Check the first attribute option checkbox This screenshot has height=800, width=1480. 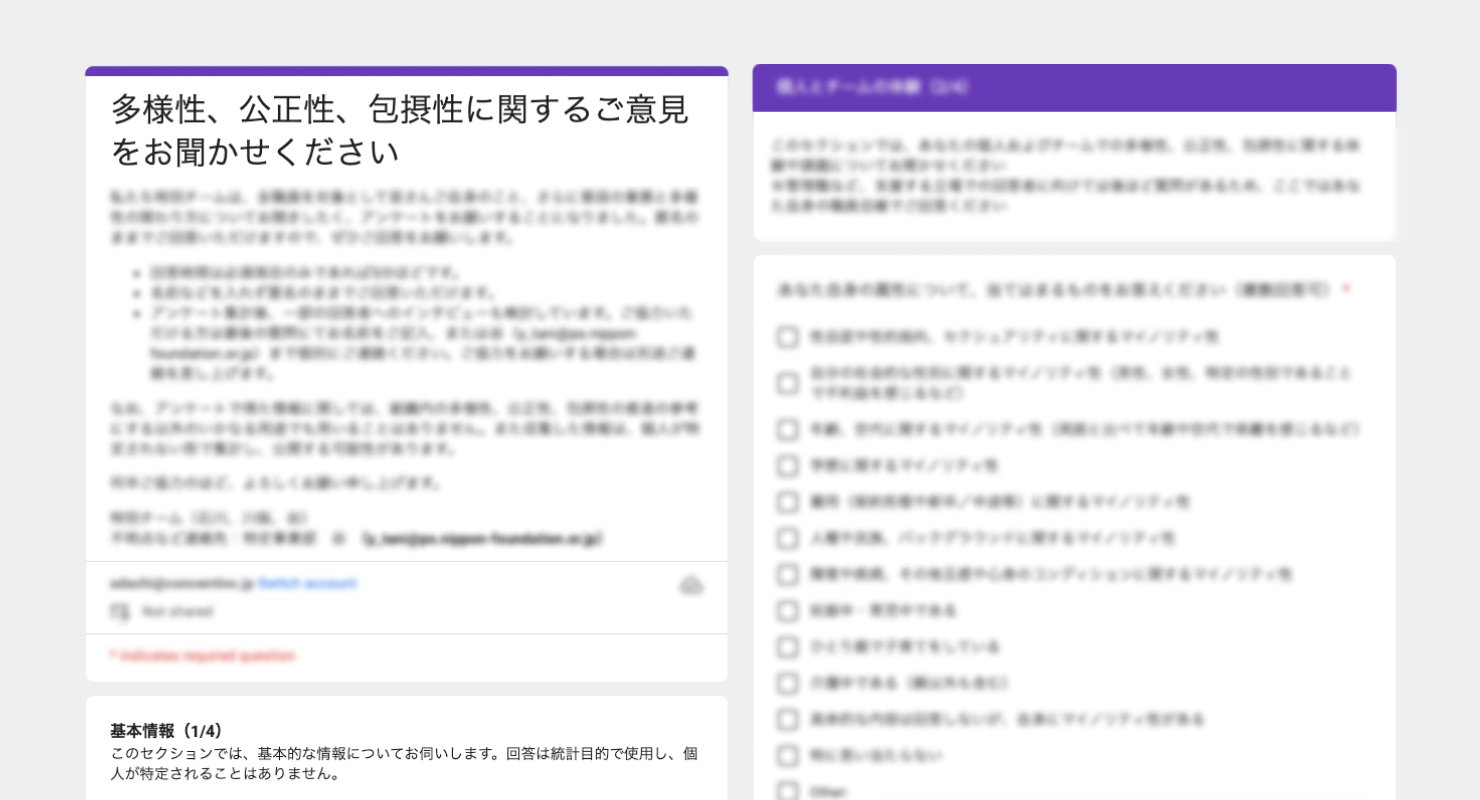(x=787, y=337)
